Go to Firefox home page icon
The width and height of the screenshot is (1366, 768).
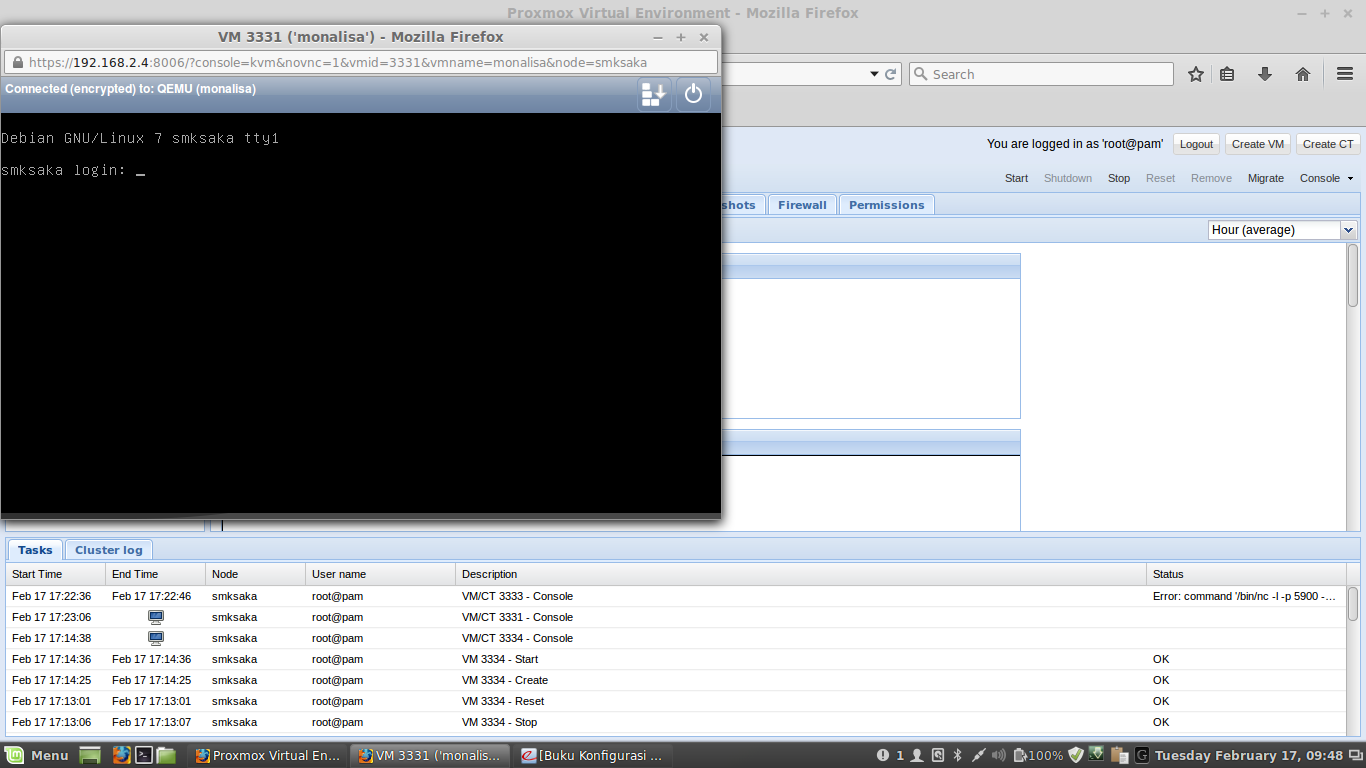point(1303,74)
